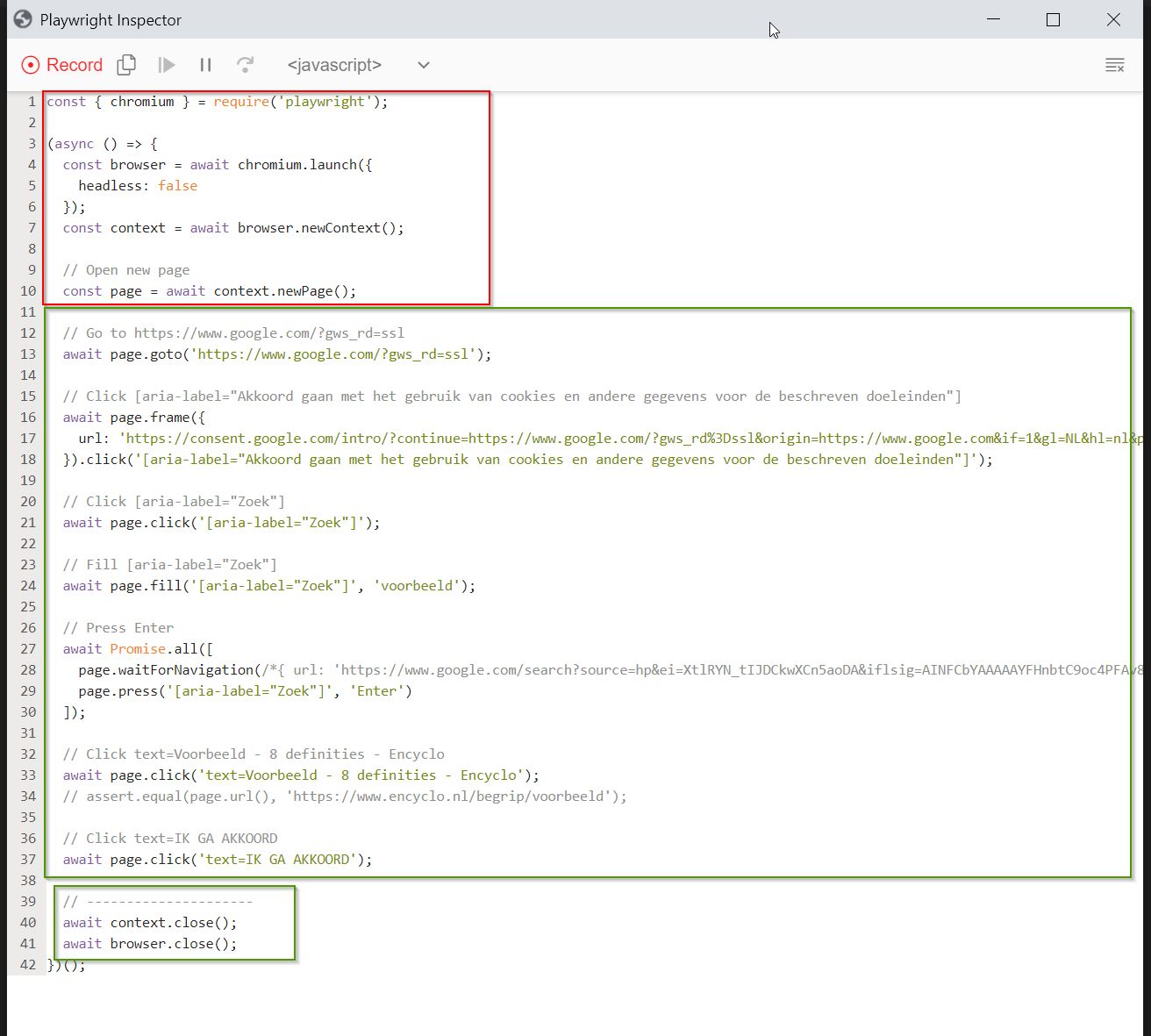Image resolution: width=1151 pixels, height=1036 pixels.
Task: Click the '// Press Enter' comment
Action: (118, 628)
